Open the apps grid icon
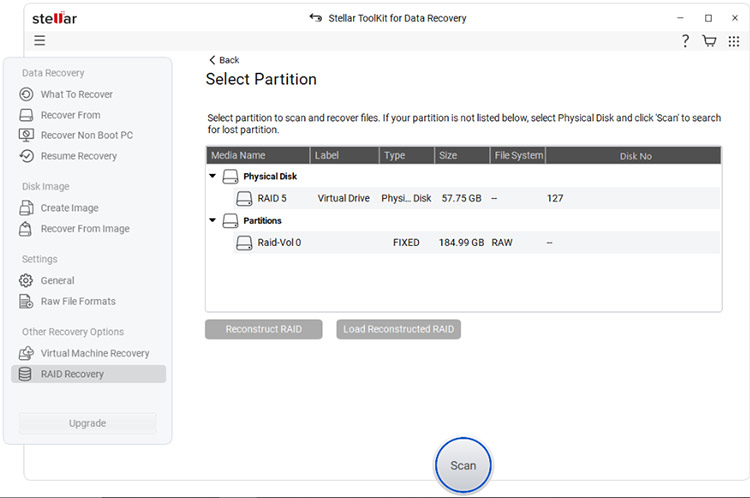The height and width of the screenshot is (498, 750). pos(733,41)
